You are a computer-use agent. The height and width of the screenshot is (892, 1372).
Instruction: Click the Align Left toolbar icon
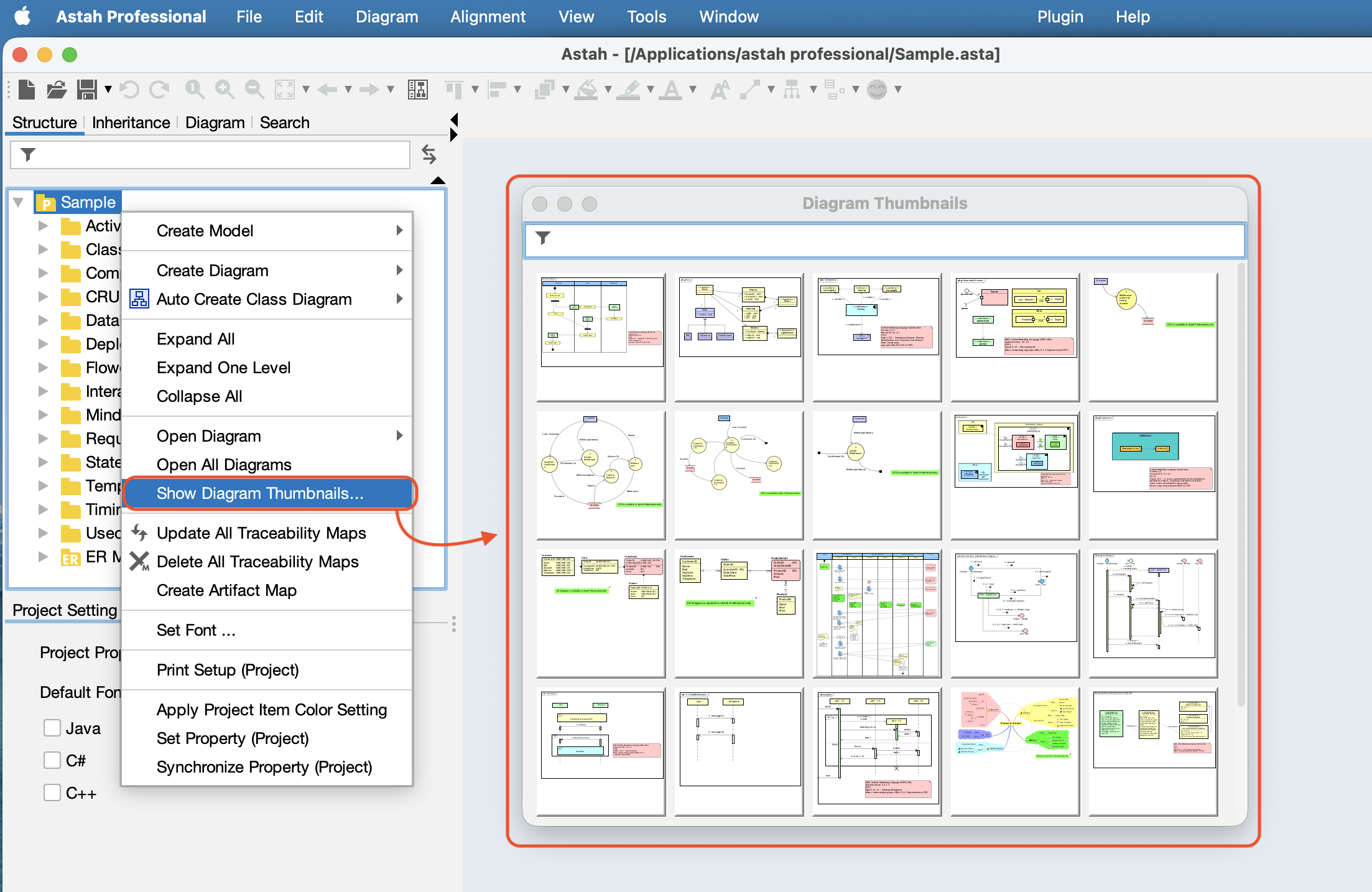click(x=497, y=90)
